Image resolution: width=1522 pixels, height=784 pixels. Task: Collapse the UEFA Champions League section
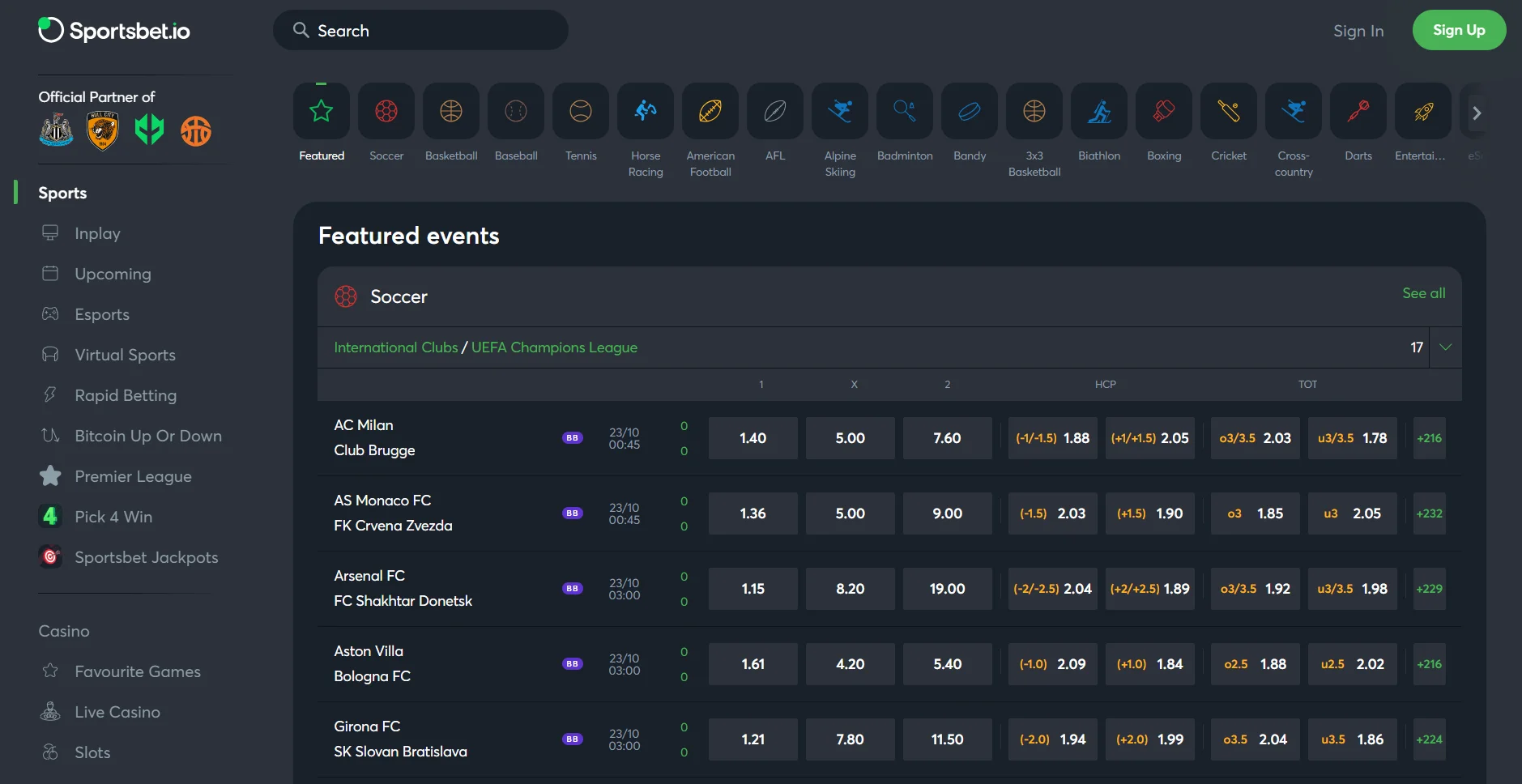(x=1445, y=347)
